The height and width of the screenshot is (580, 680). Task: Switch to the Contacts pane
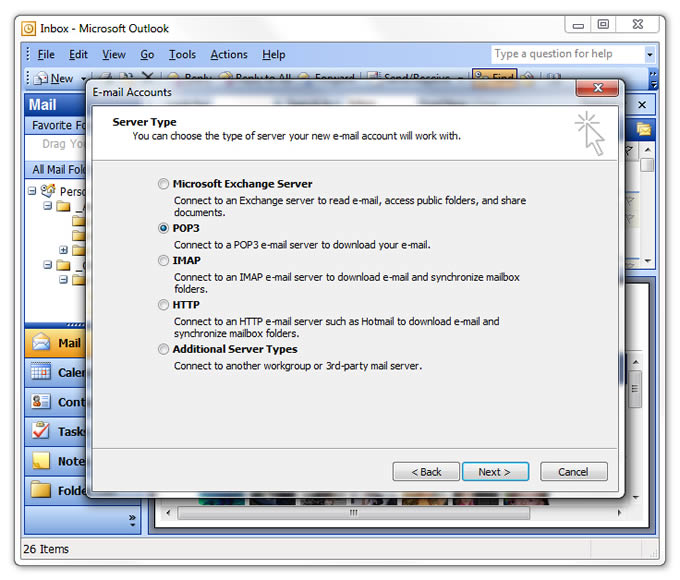tap(56, 402)
